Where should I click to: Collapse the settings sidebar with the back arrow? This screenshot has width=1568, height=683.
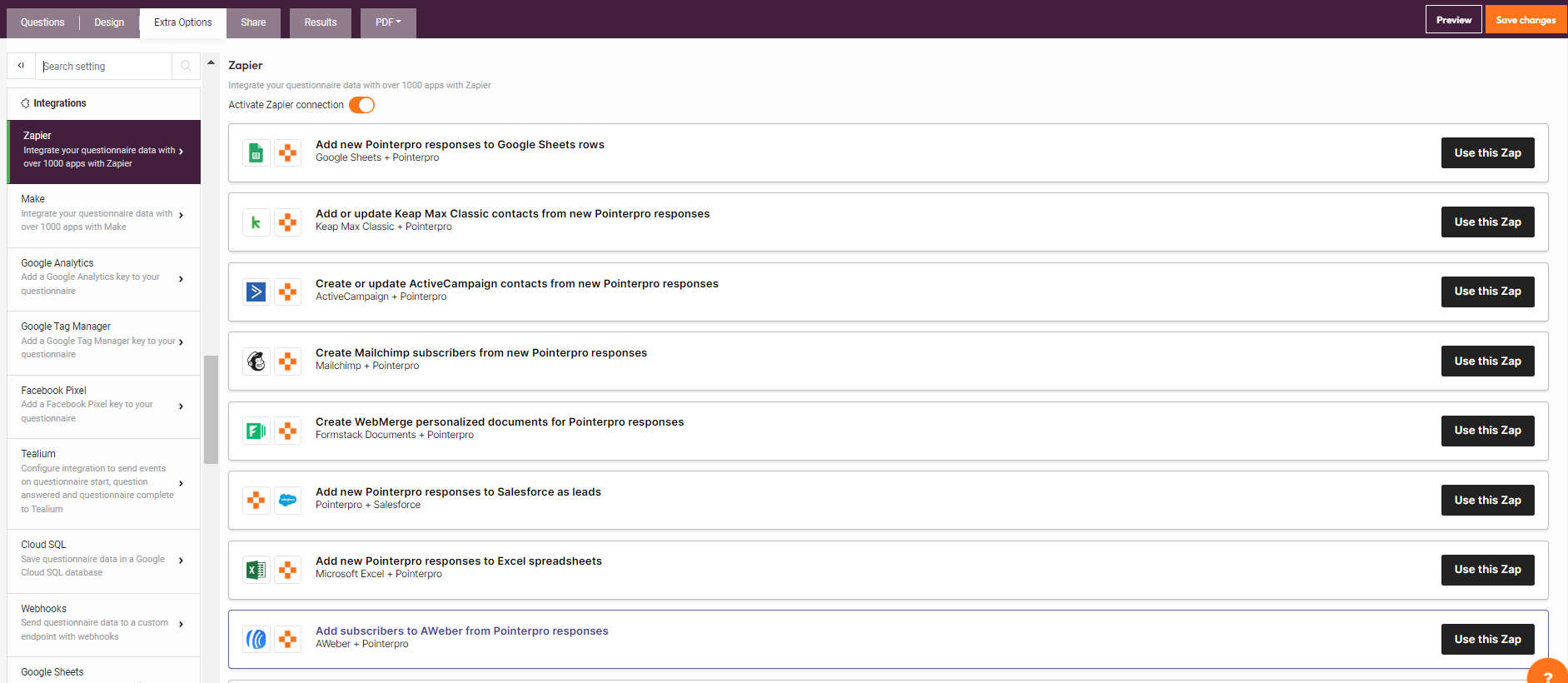pyautogui.click(x=21, y=66)
